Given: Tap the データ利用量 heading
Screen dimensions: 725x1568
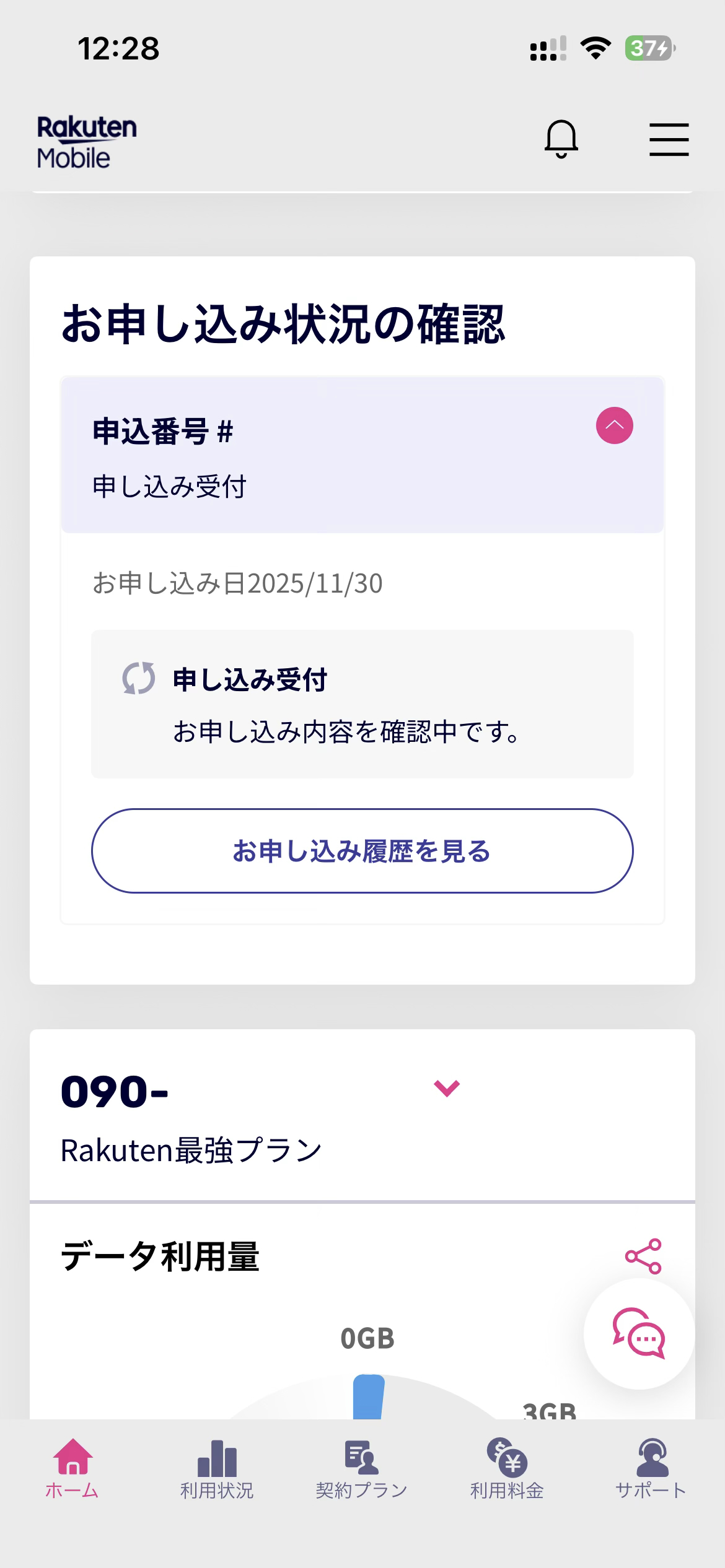Looking at the screenshot, I should pos(160,1257).
